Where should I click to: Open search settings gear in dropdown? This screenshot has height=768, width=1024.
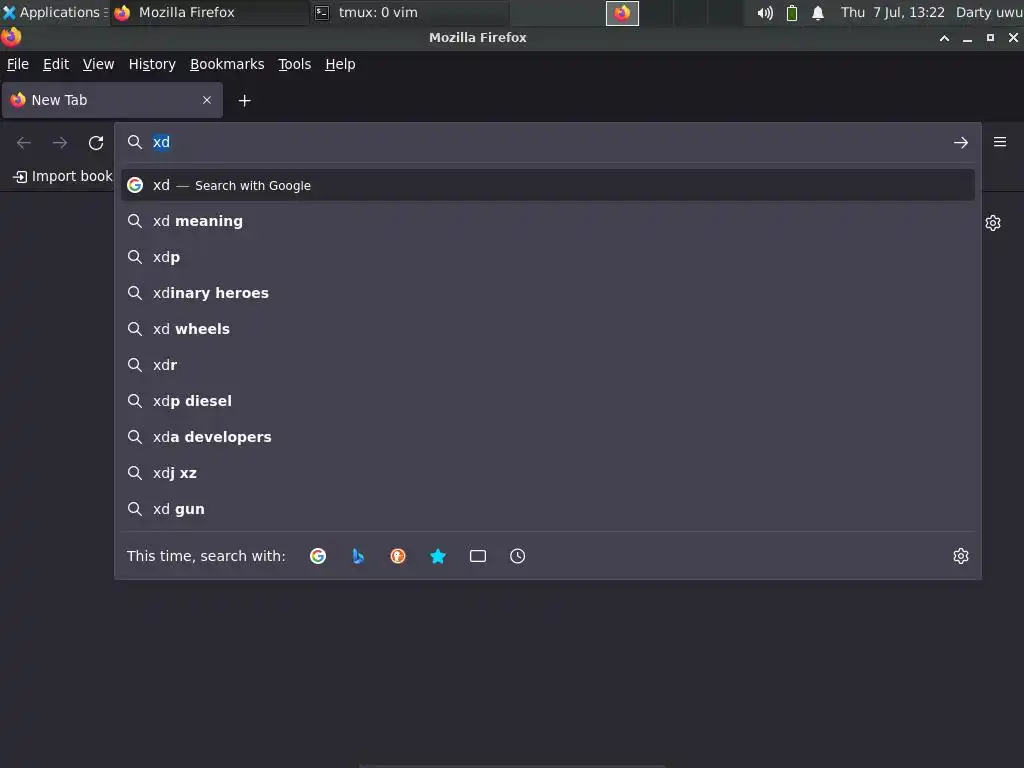pos(961,556)
